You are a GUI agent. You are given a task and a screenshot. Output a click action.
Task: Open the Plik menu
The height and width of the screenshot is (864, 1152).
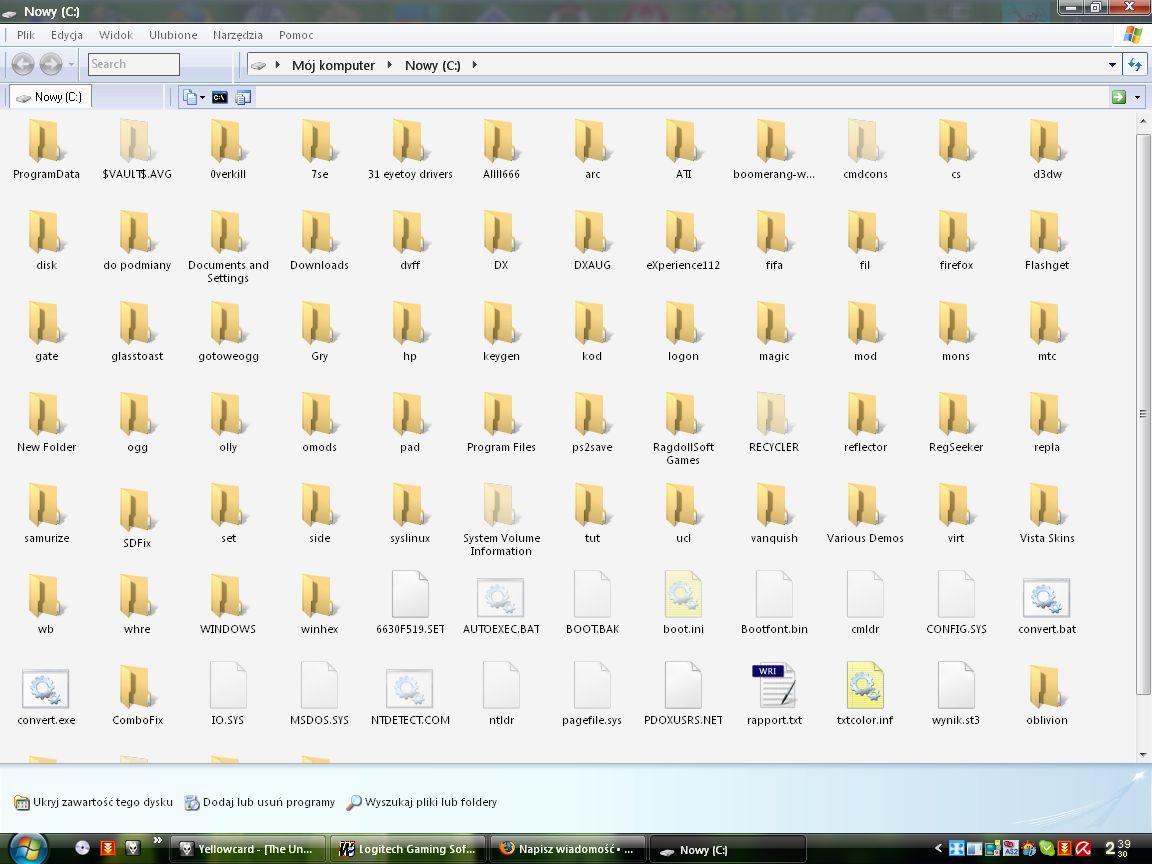click(x=26, y=35)
